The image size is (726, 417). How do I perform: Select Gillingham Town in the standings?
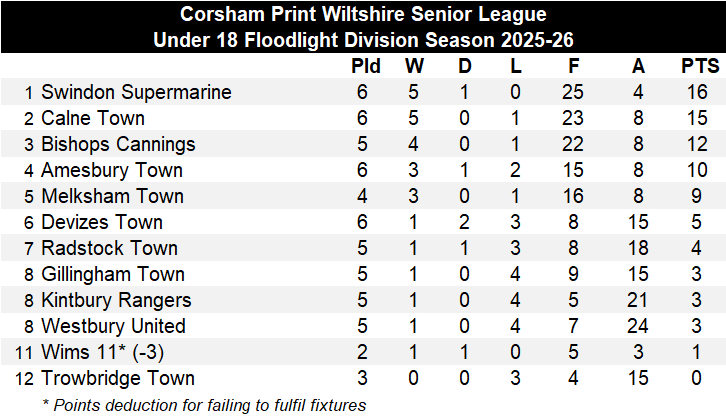coord(112,274)
